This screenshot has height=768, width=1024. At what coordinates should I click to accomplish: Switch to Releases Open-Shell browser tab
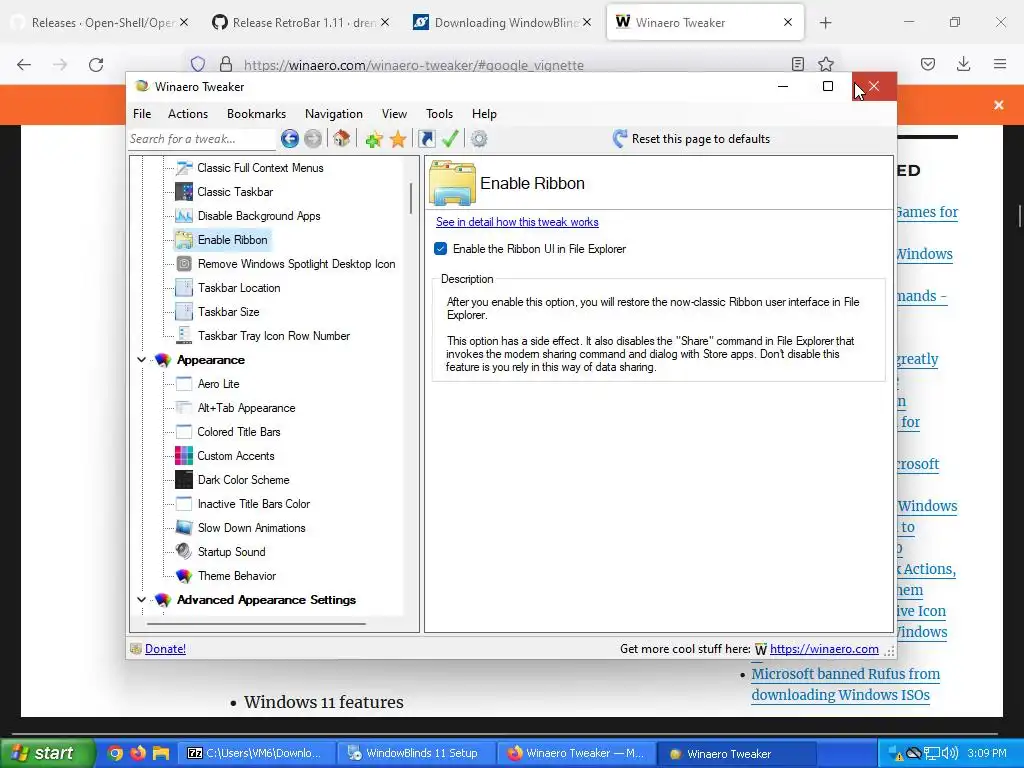[x=99, y=23]
